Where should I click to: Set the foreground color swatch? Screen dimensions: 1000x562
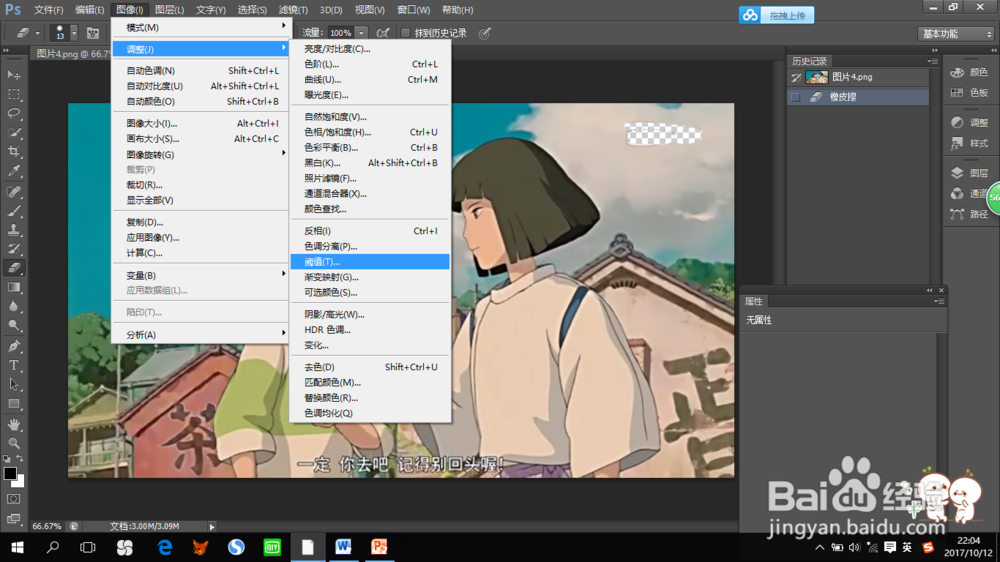point(10,473)
